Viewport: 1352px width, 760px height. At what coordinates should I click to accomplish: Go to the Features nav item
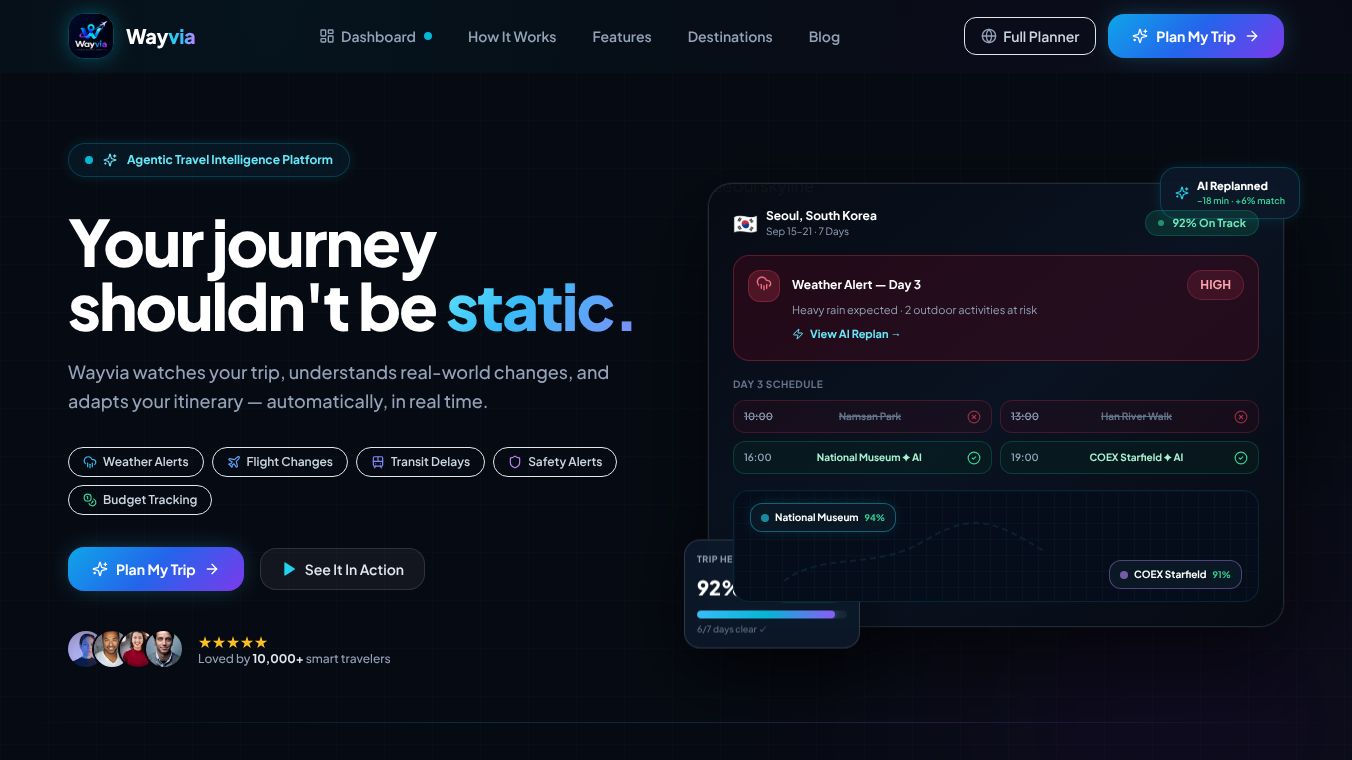point(622,36)
